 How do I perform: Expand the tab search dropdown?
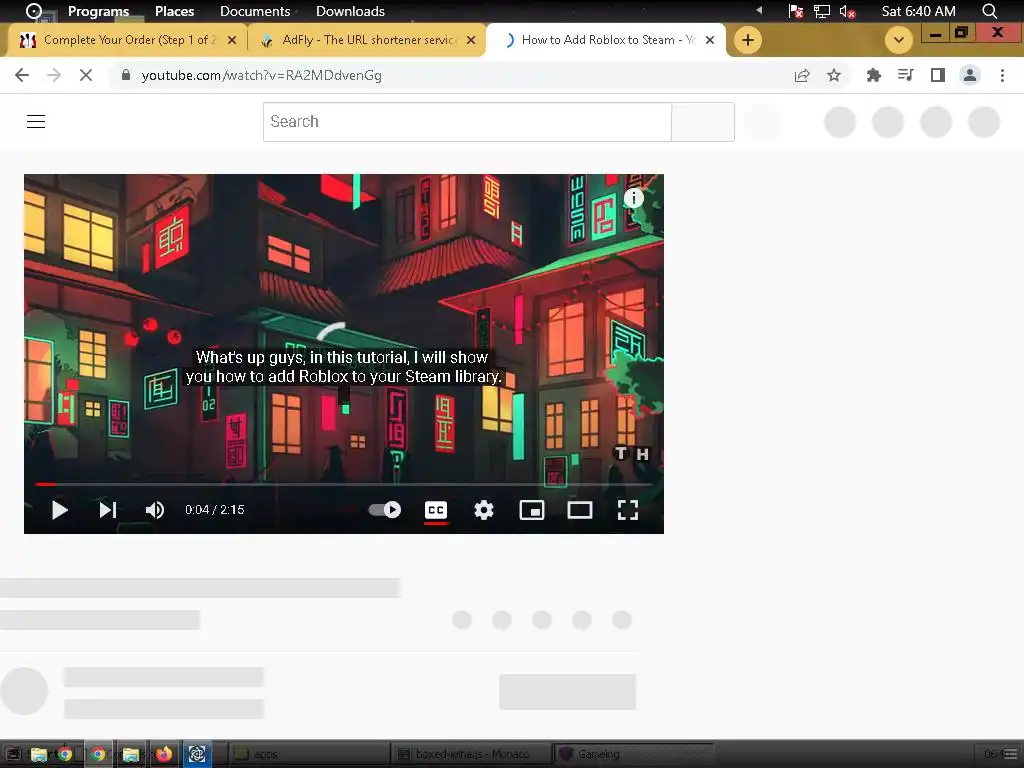coord(899,40)
